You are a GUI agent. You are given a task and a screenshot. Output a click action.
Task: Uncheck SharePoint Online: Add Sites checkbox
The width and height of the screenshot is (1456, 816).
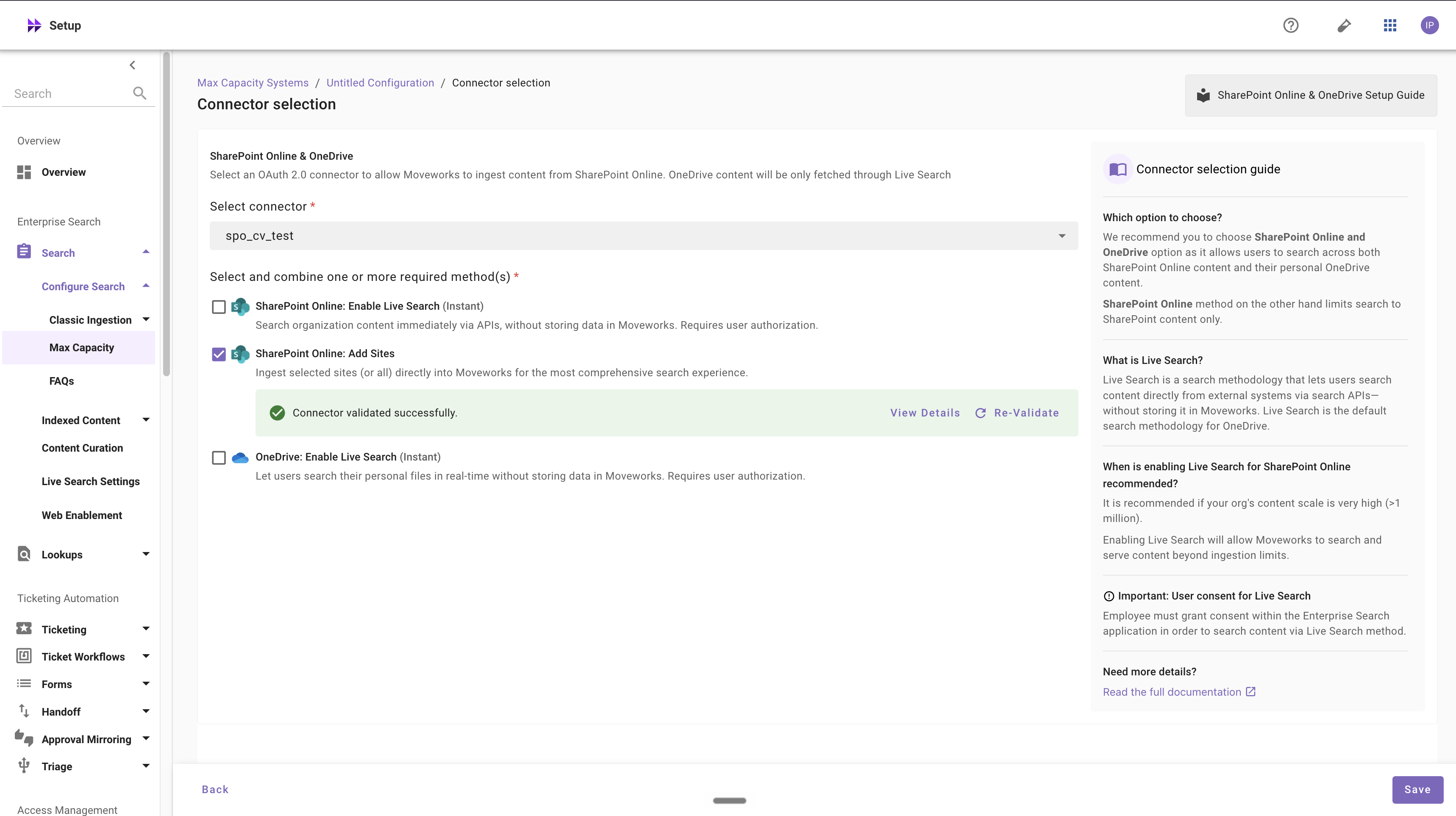[x=219, y=354]
